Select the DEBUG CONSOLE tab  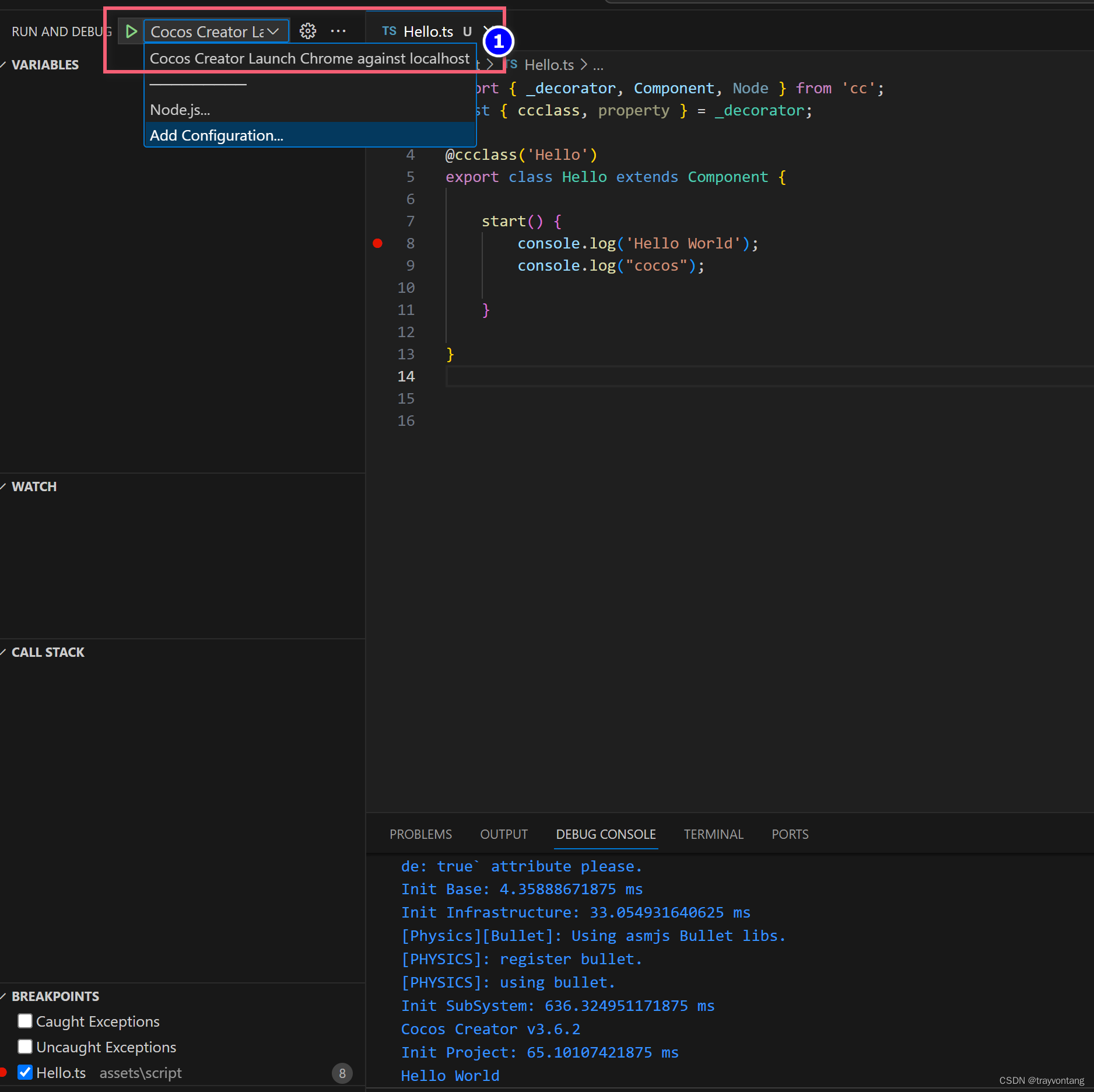[x=606, y=835]
